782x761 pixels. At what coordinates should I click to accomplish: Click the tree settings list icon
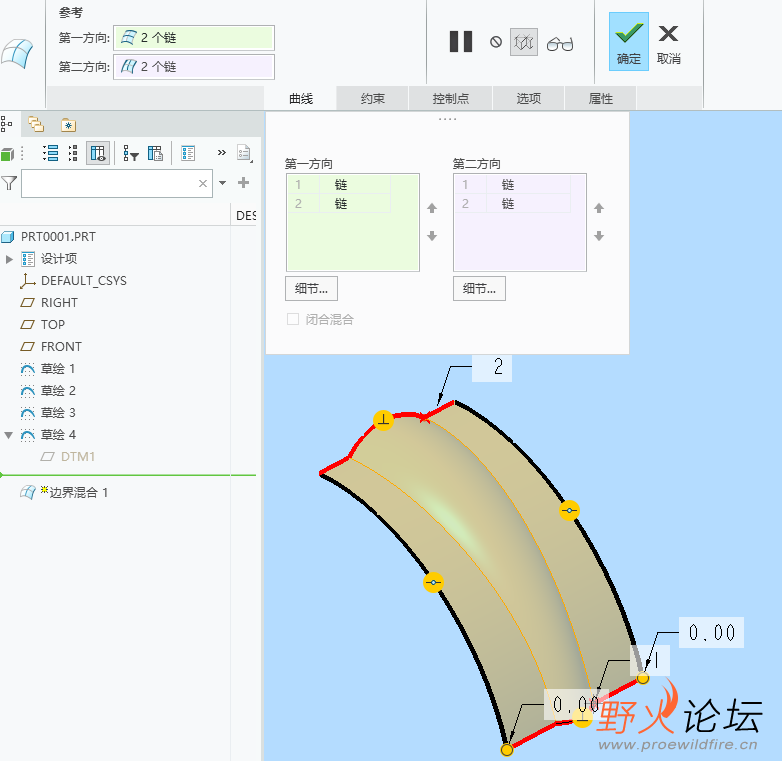pyautogui.click(x=188, y=153)
